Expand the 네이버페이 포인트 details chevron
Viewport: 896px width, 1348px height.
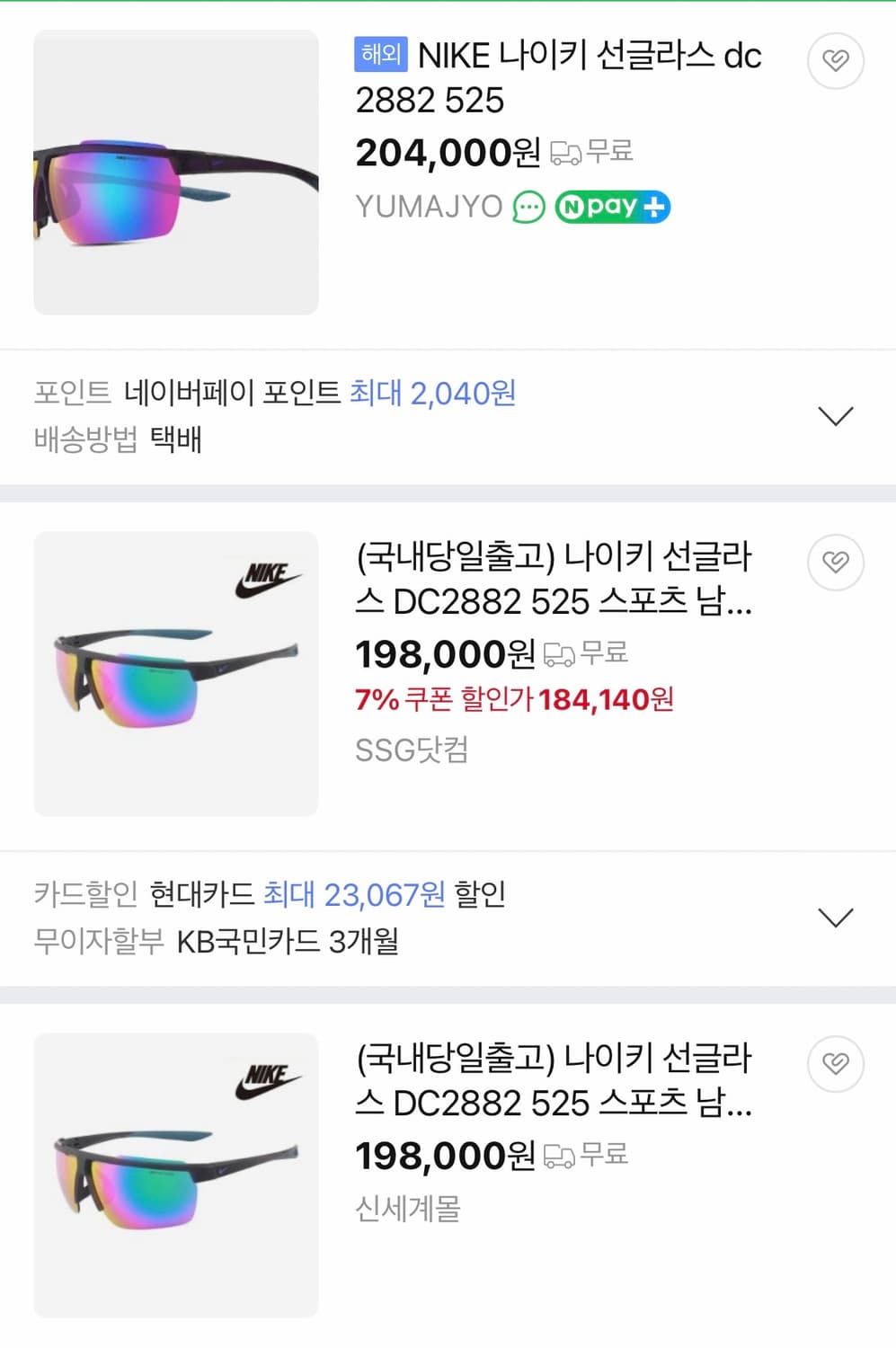click(x=836, y=416)
